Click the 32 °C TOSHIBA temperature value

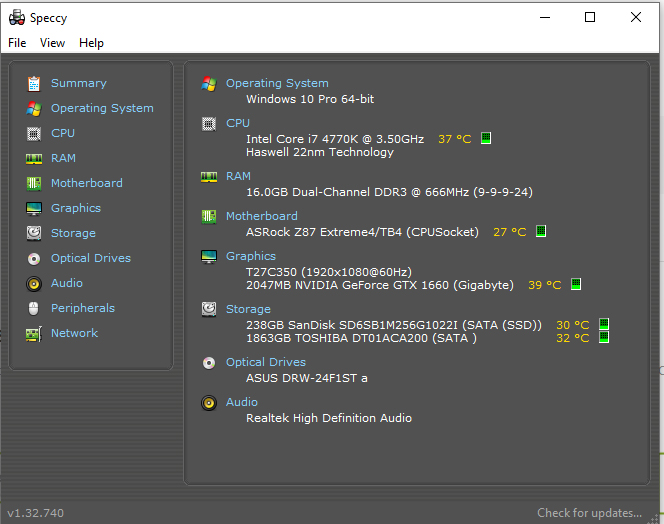click(573, 338)
